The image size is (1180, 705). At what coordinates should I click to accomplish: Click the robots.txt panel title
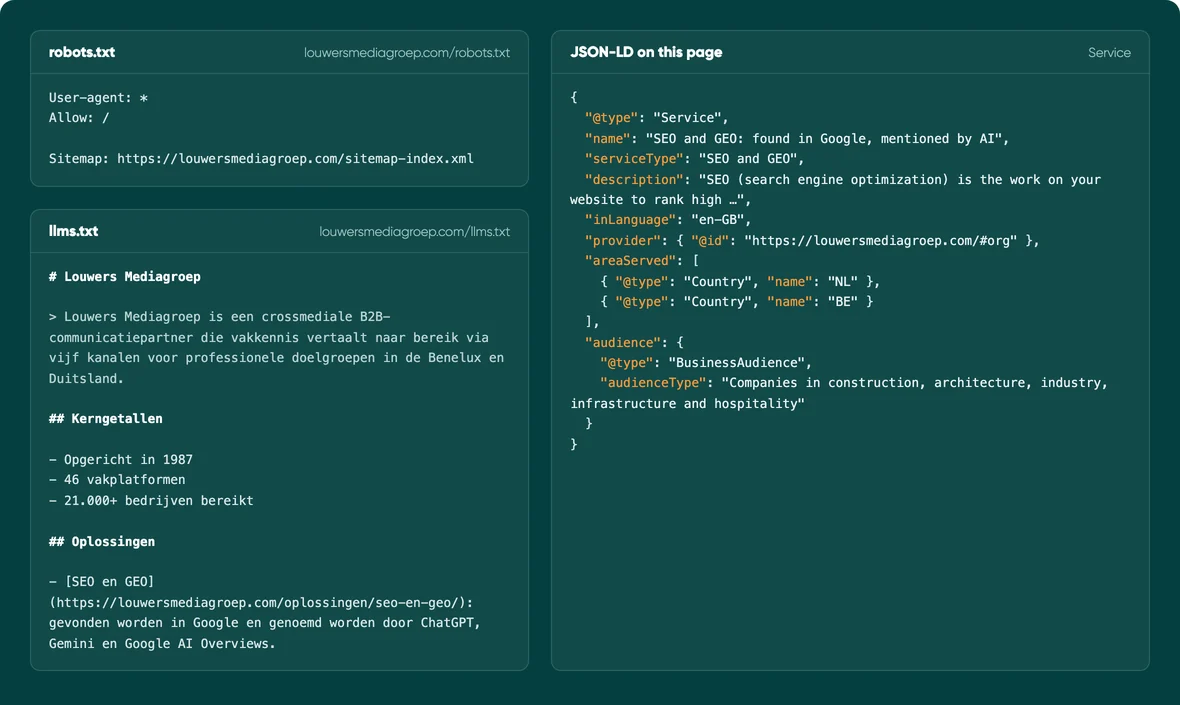pyautogui.click(x=81, y=53)
